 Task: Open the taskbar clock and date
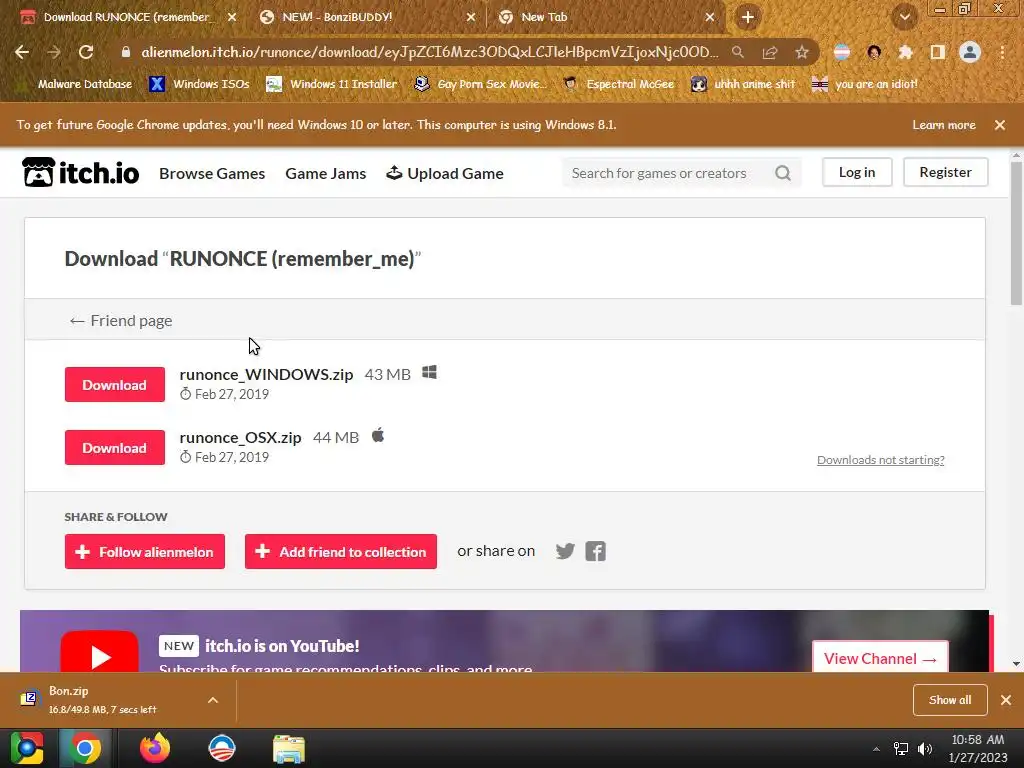pyautogui.click(x=978, y=748)
